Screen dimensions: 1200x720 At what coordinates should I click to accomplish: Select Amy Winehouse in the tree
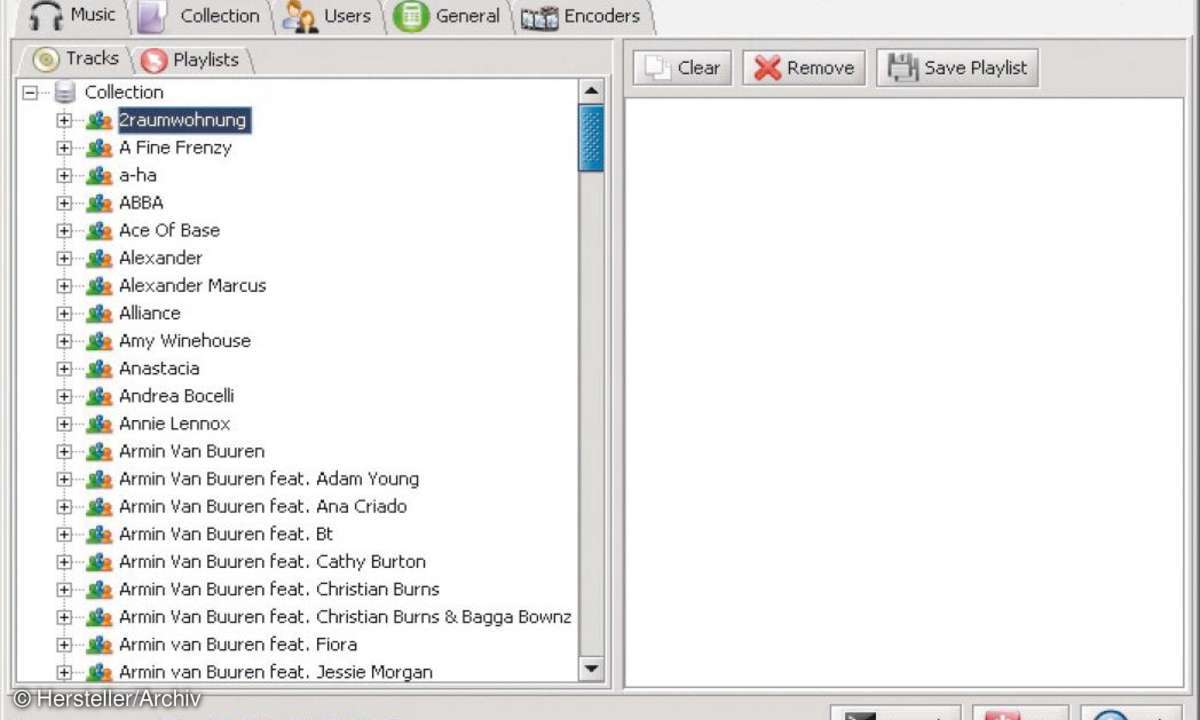pos(185,341)
